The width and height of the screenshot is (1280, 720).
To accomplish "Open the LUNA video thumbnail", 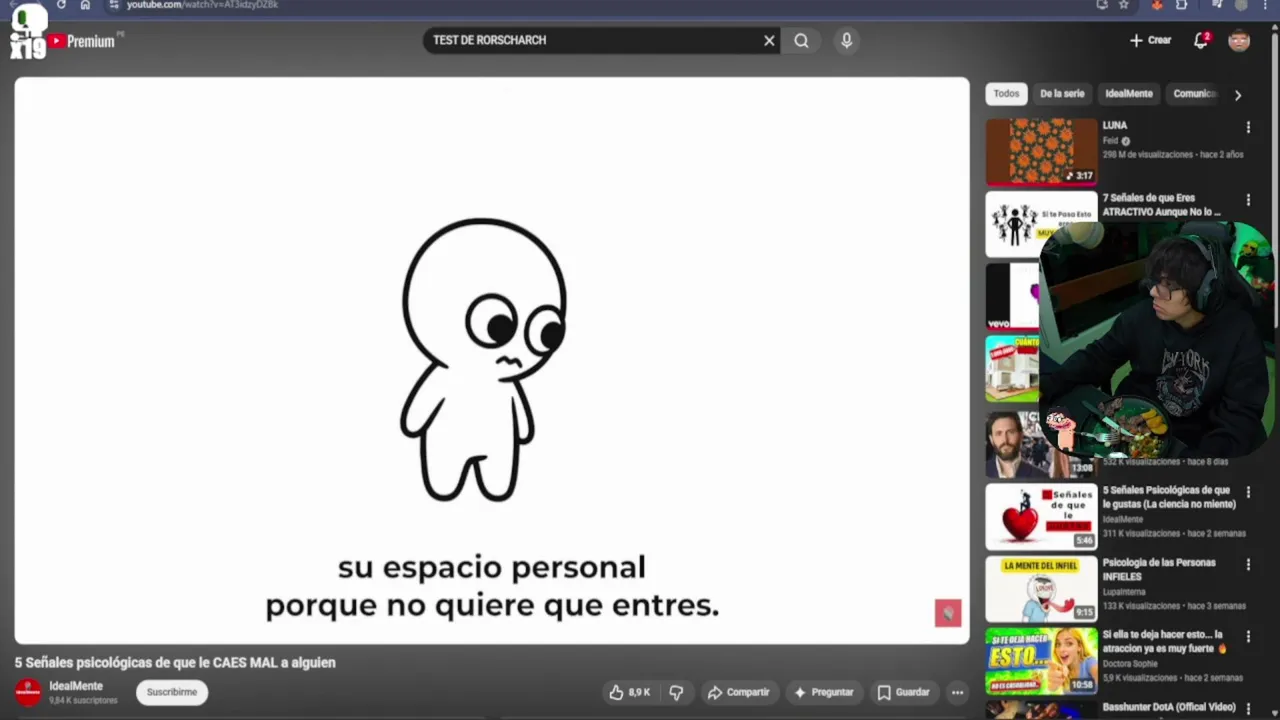I will [x=1041, y=151].
